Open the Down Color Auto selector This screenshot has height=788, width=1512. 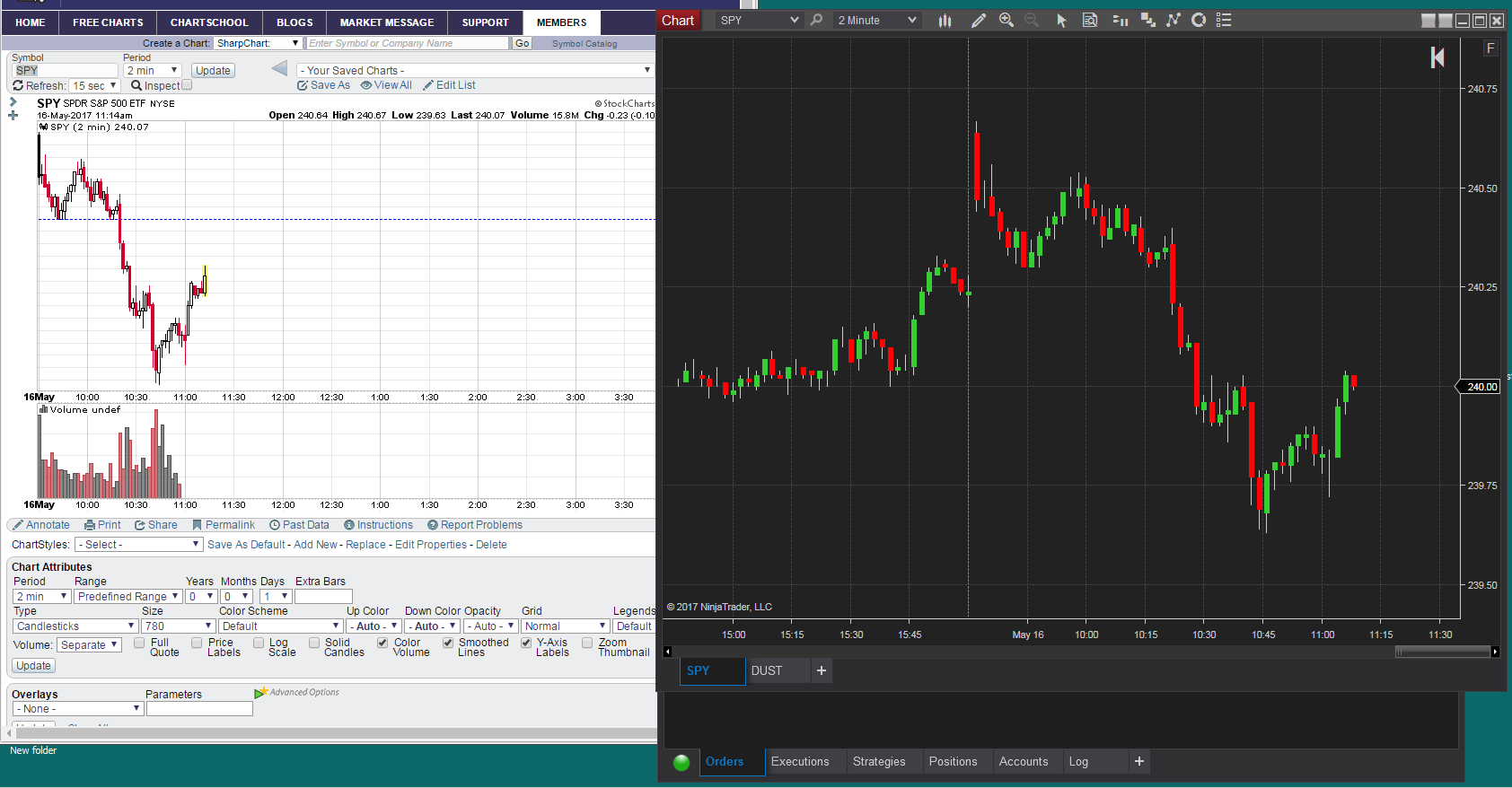432,626
